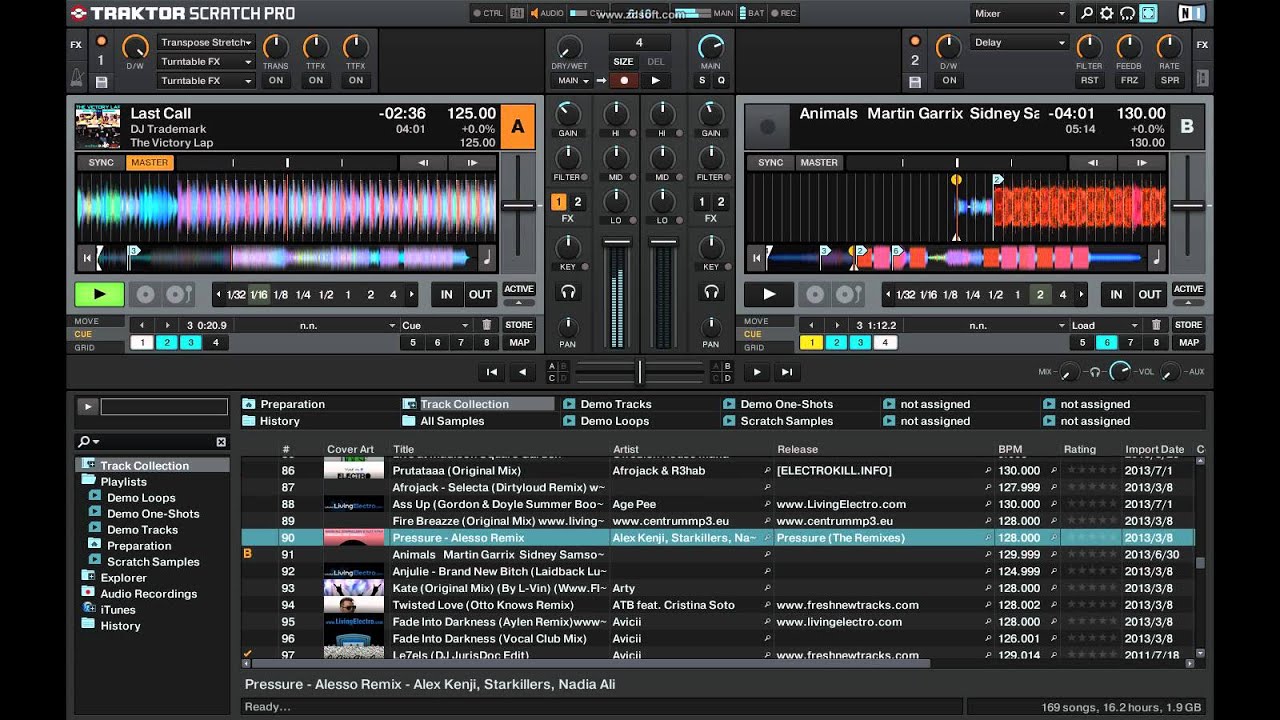Open the Mixer layout dropdown
Screen dimensions: 1280x720
click(1020, 13)
